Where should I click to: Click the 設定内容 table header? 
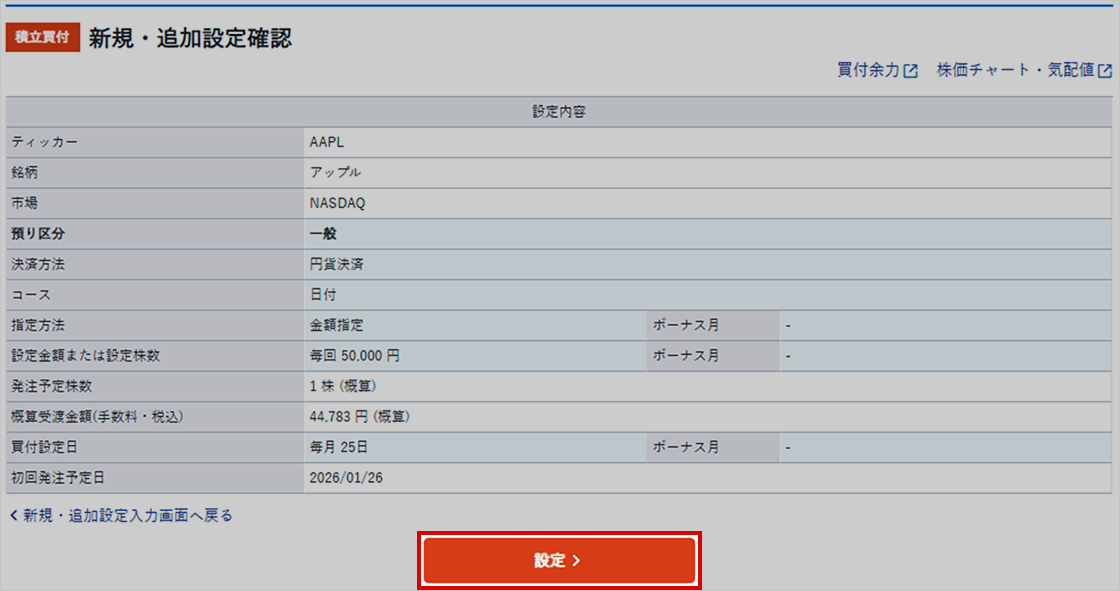[559, 112]
